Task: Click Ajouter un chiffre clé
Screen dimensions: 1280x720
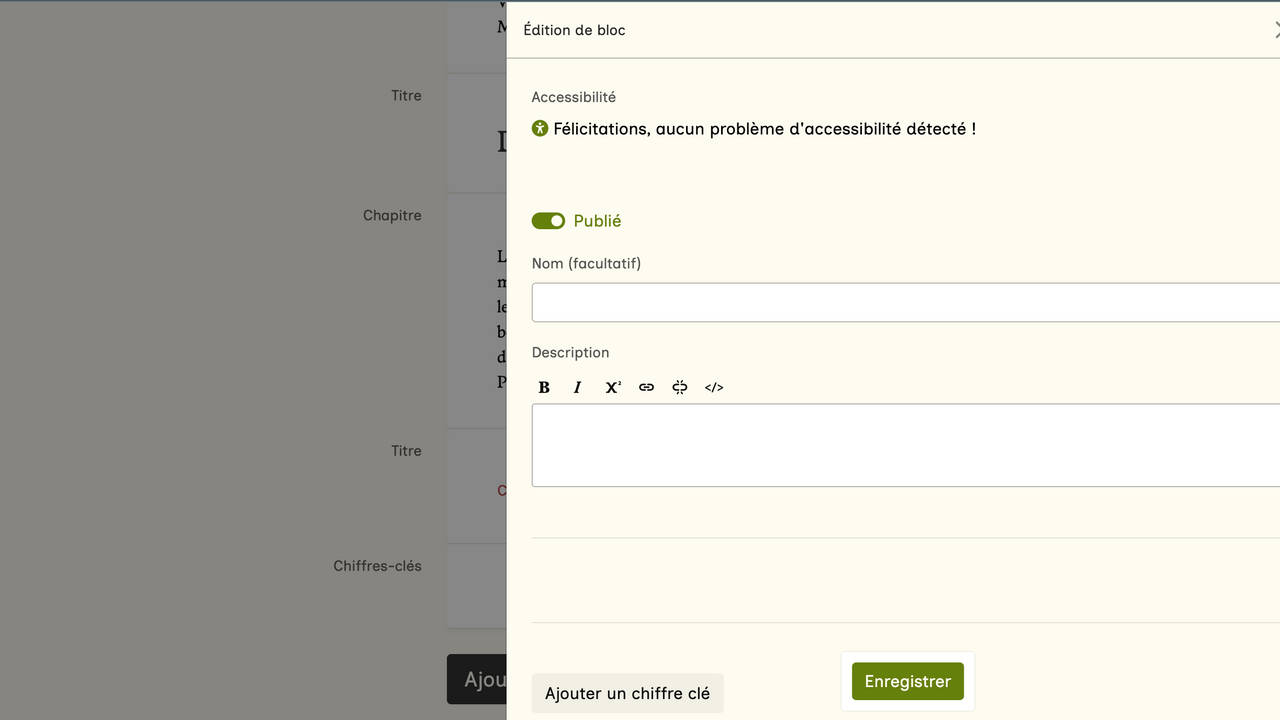Action: [627, 693]
